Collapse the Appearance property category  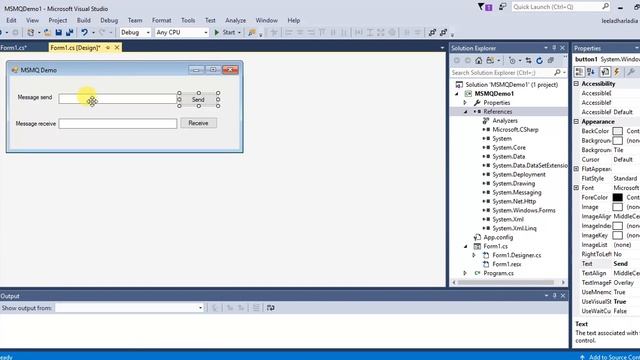(x=576, y=121)
